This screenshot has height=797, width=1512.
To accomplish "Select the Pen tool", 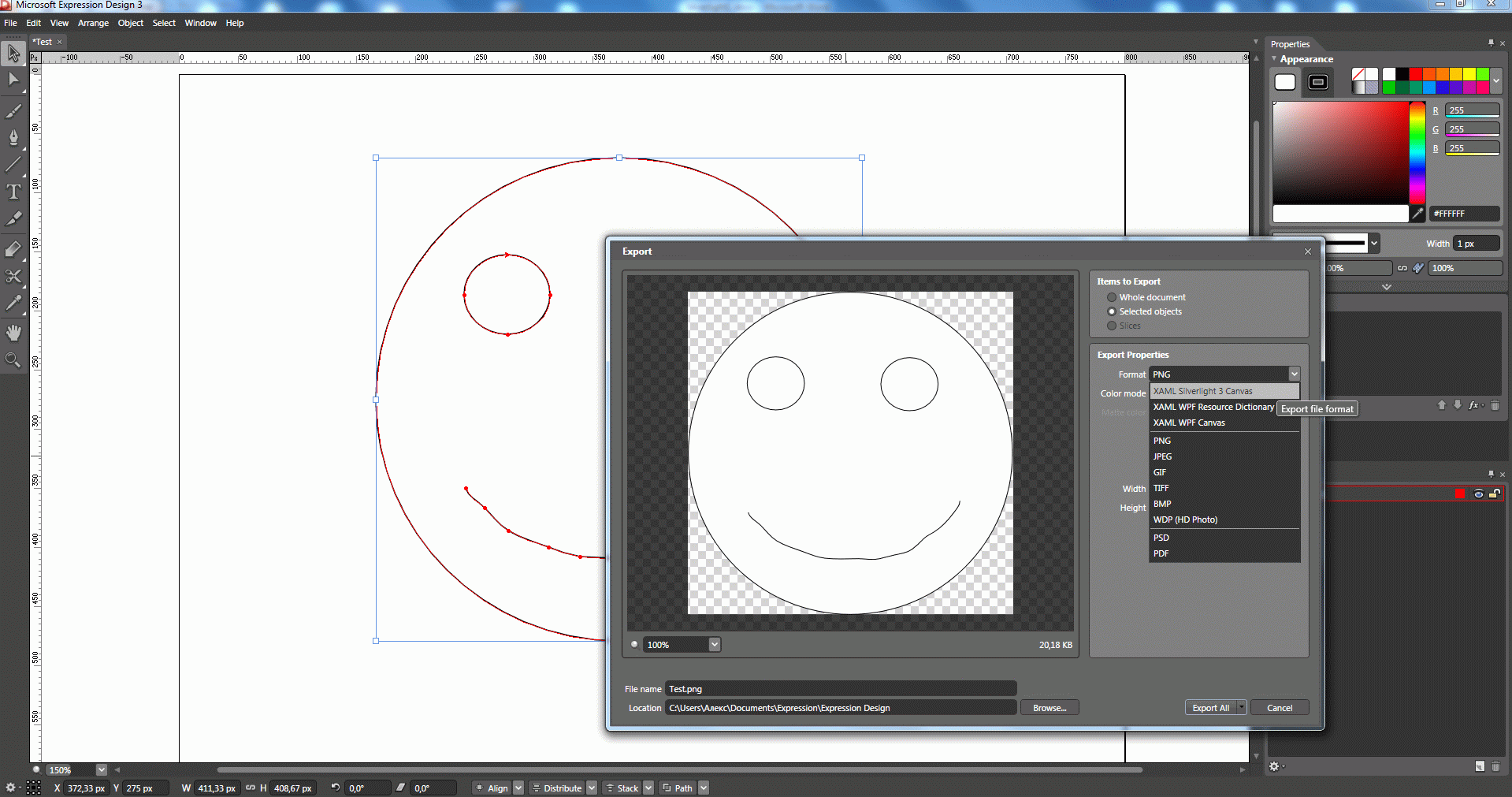I will [13, 138].
